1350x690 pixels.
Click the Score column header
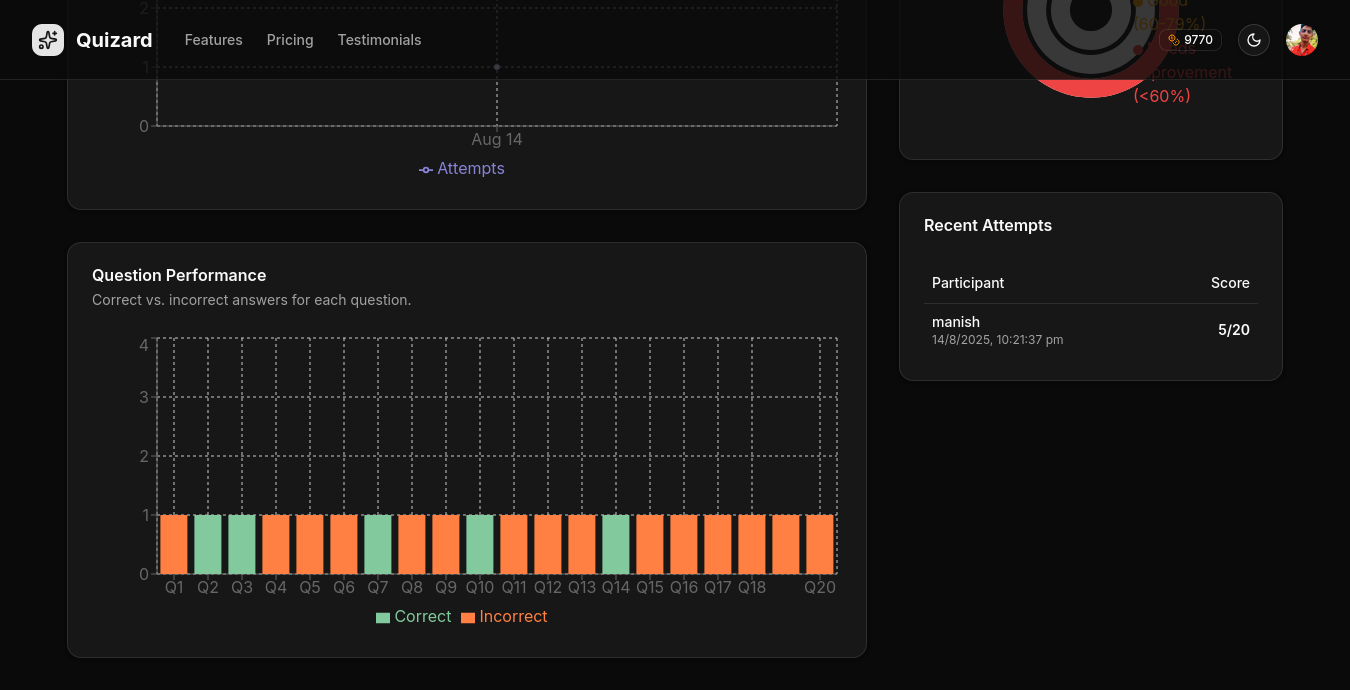1230,283
